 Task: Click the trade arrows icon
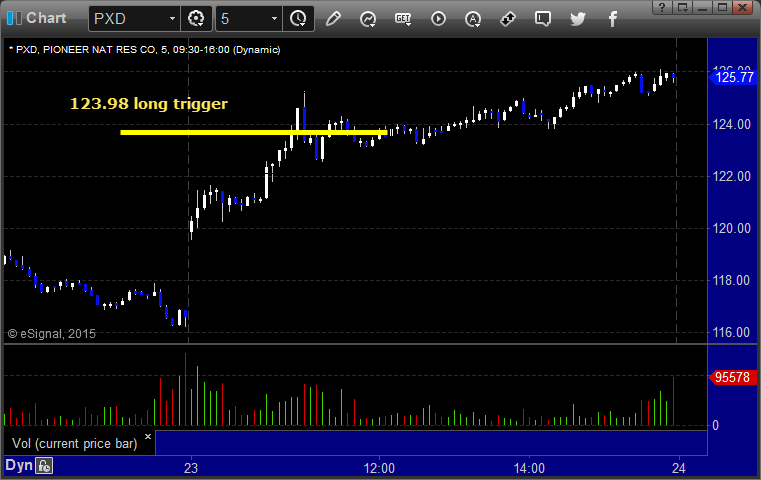(x=508, y=19)
